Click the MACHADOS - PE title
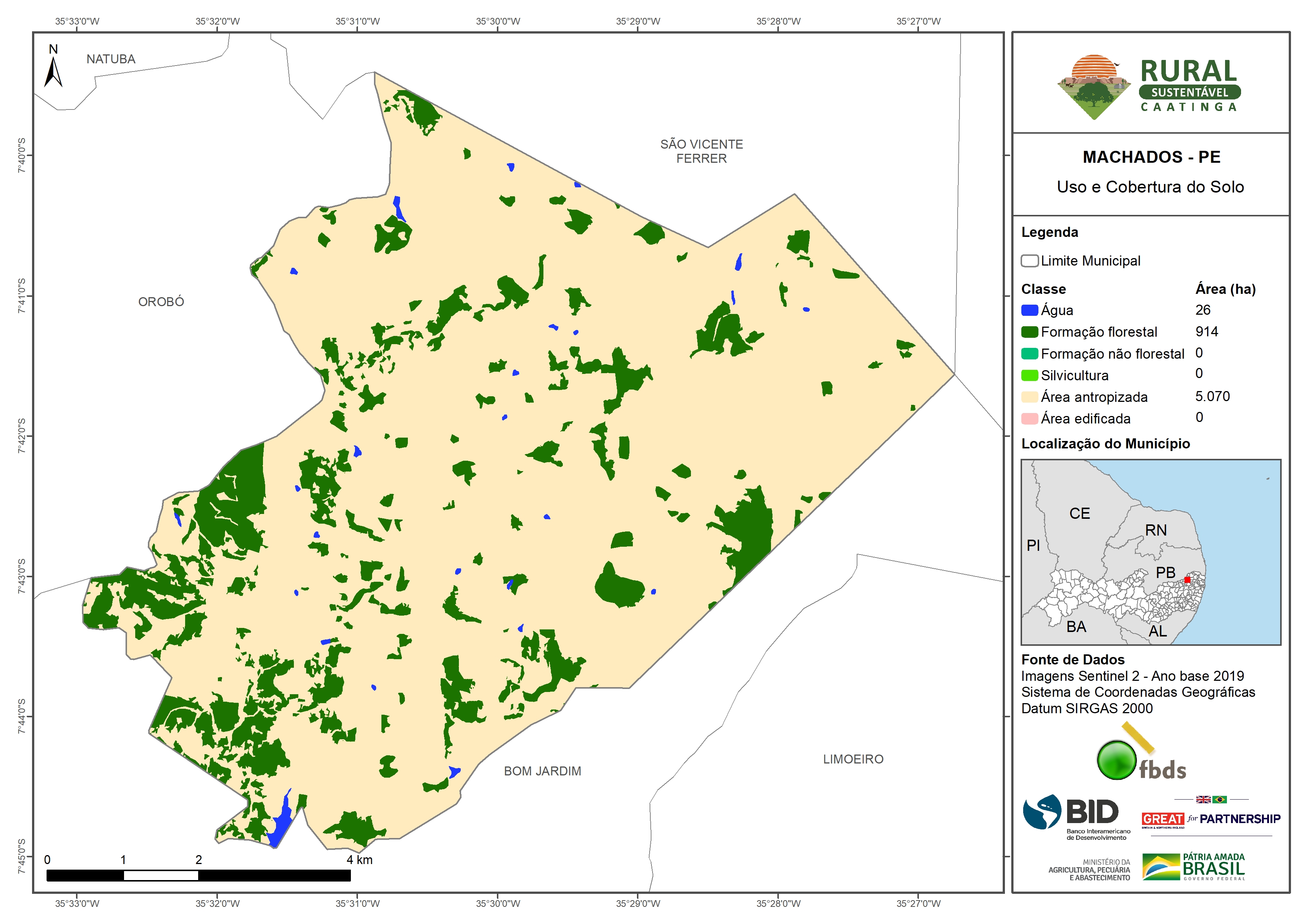 (x=1151, y=157)
